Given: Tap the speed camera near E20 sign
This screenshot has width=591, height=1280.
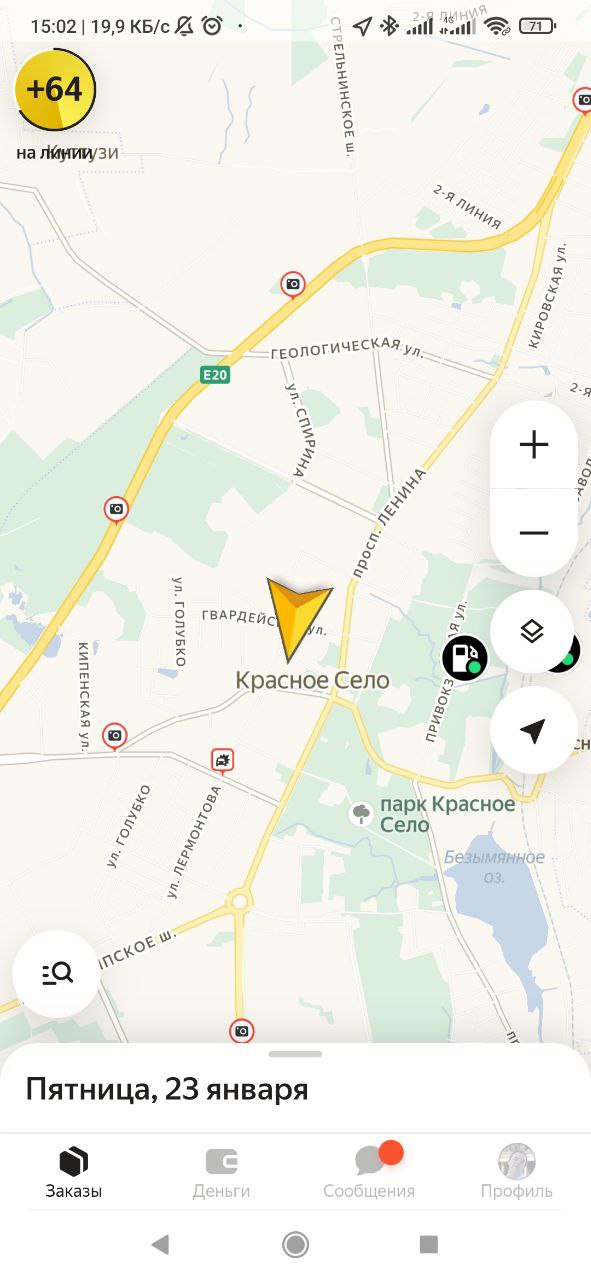Looking at the screenshot, I should click(293, 285).
